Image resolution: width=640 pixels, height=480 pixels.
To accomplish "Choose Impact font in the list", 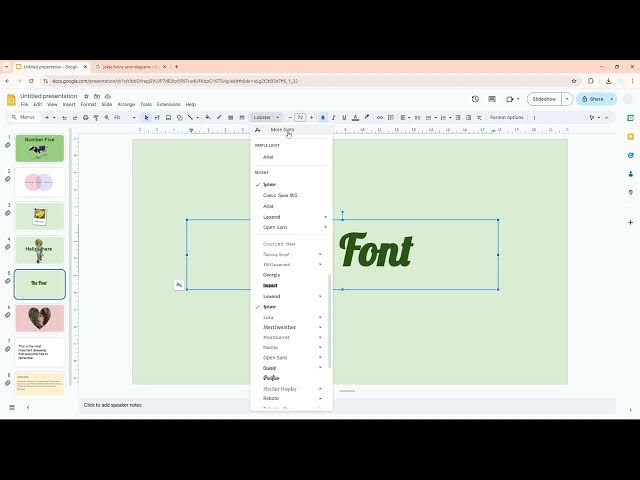I will click(x=270, y=286).
